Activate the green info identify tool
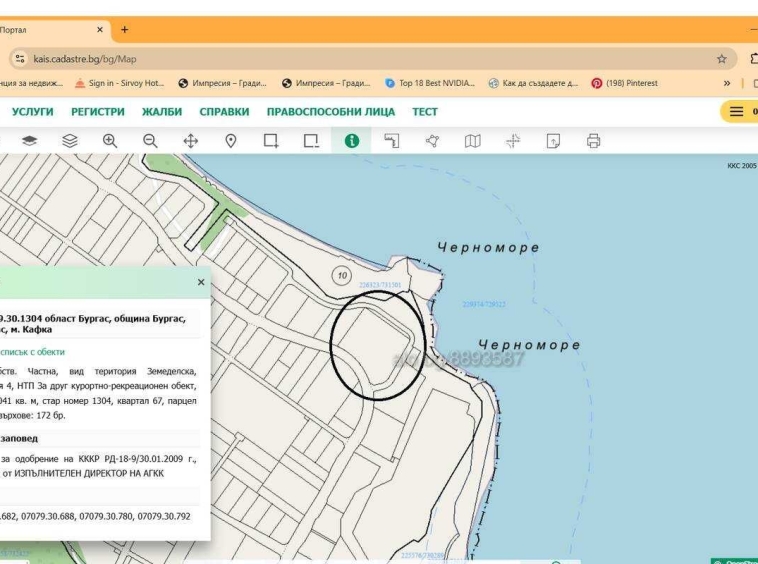The image size is (758, 564). click(x=351, y=142)
